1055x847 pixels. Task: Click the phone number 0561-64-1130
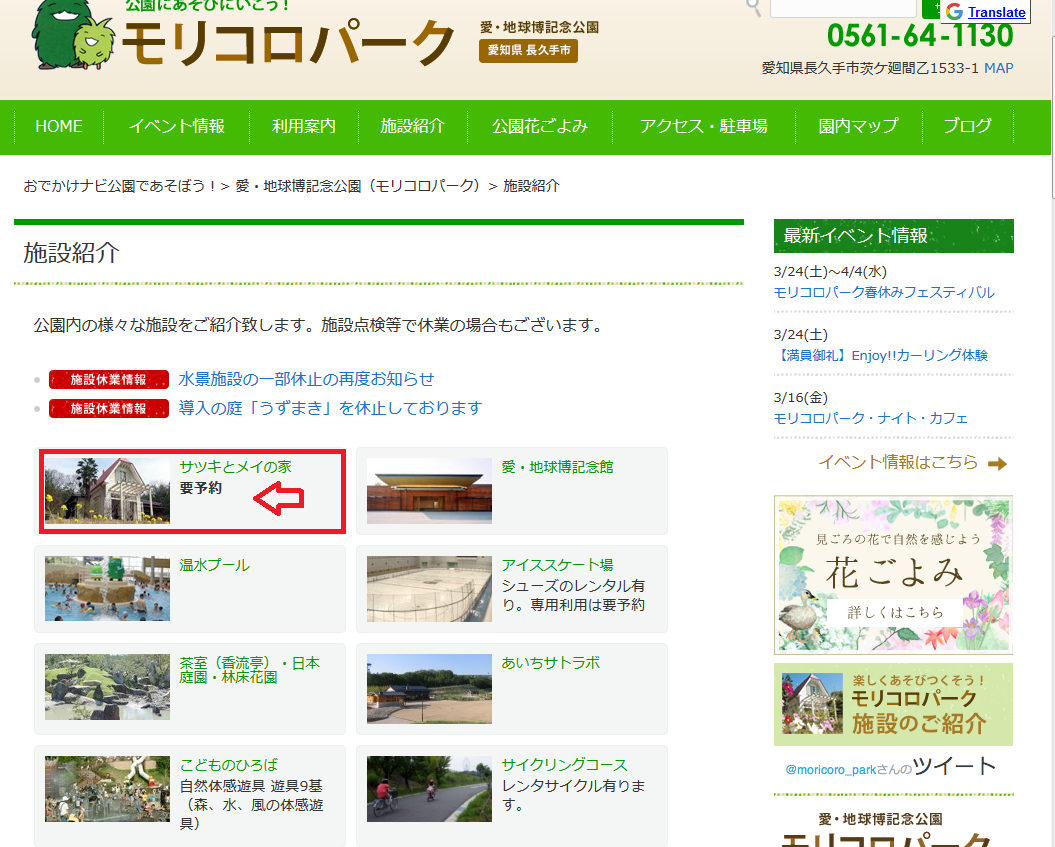[920, 36]
